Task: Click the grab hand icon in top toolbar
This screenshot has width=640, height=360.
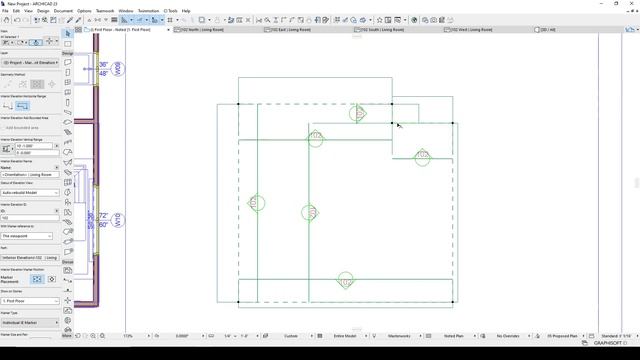Action: pos(7,20)
